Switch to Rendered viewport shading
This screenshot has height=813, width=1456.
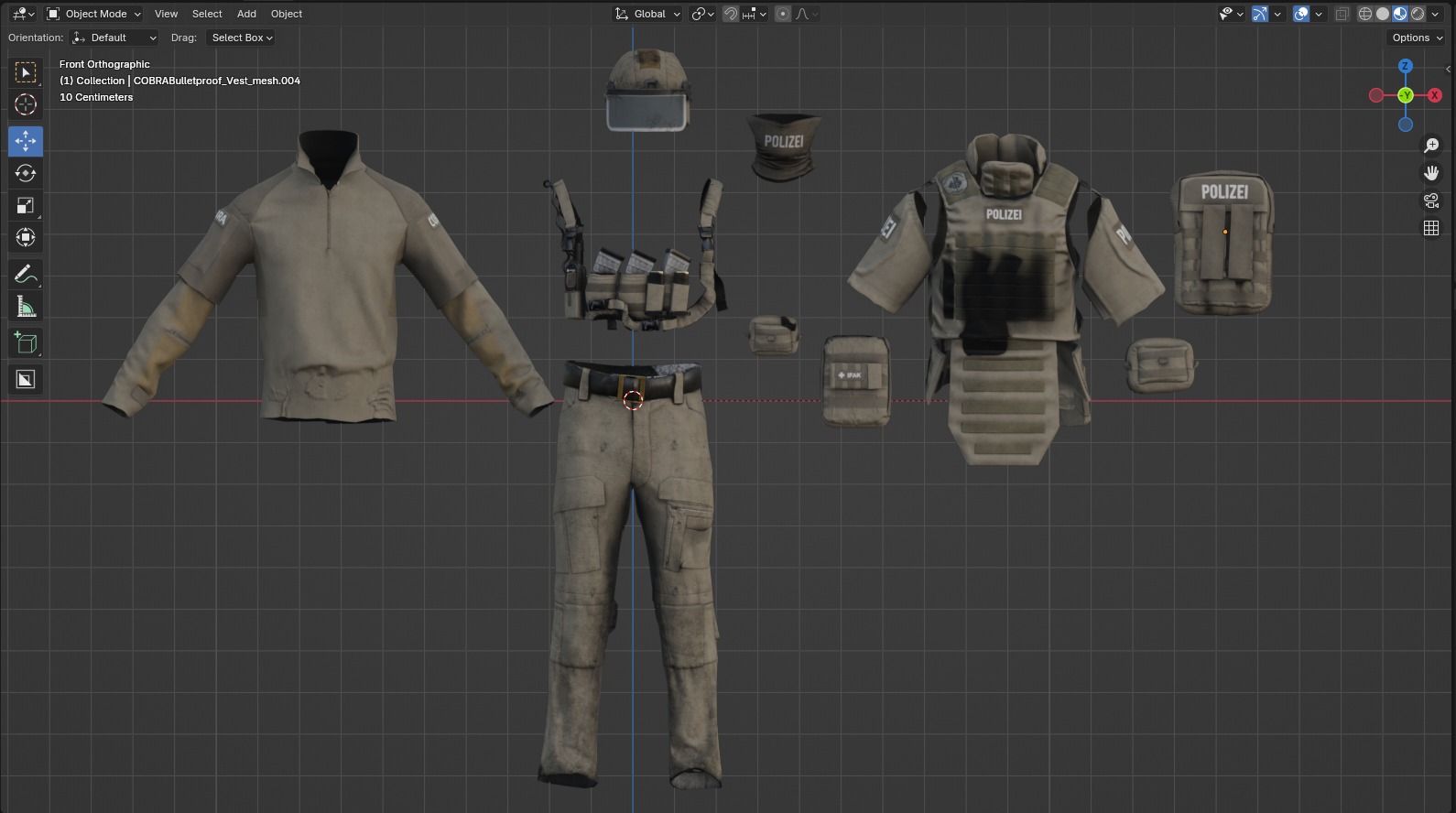click(1418, 14)
